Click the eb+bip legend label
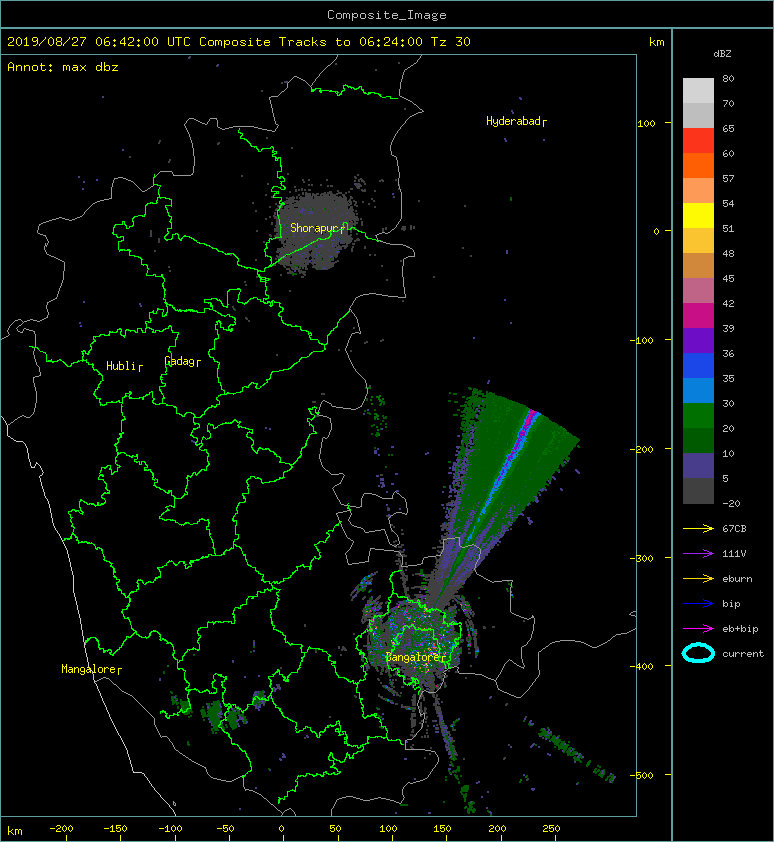The image size is (774, 842). click(x=740, y=629)
